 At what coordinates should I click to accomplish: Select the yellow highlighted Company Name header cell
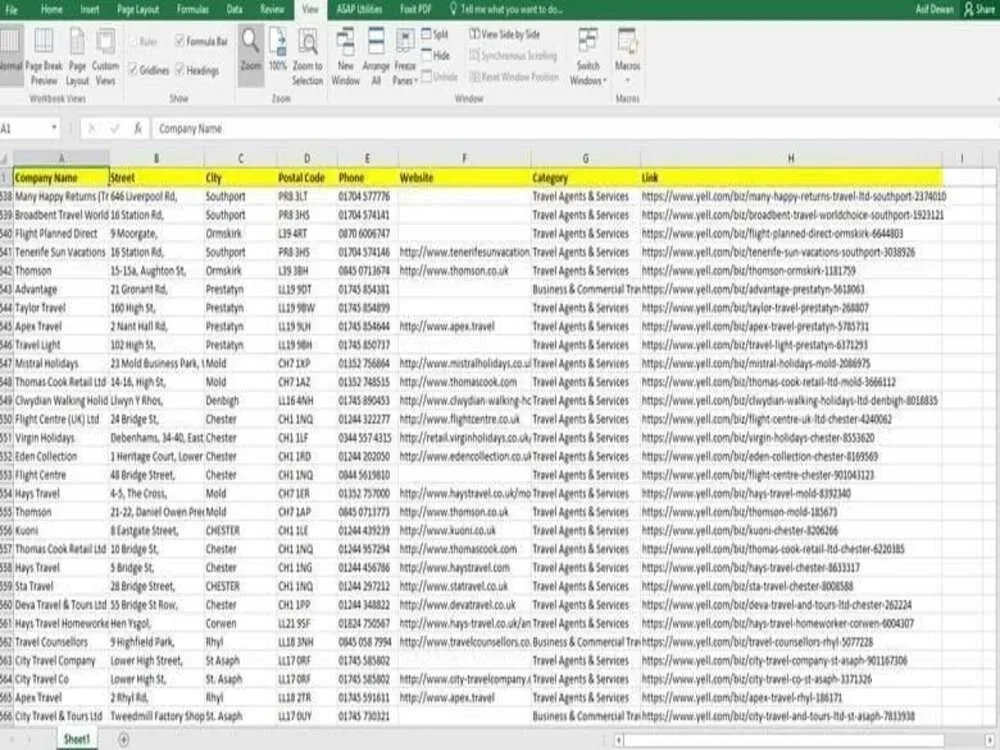tap(60, 177)
